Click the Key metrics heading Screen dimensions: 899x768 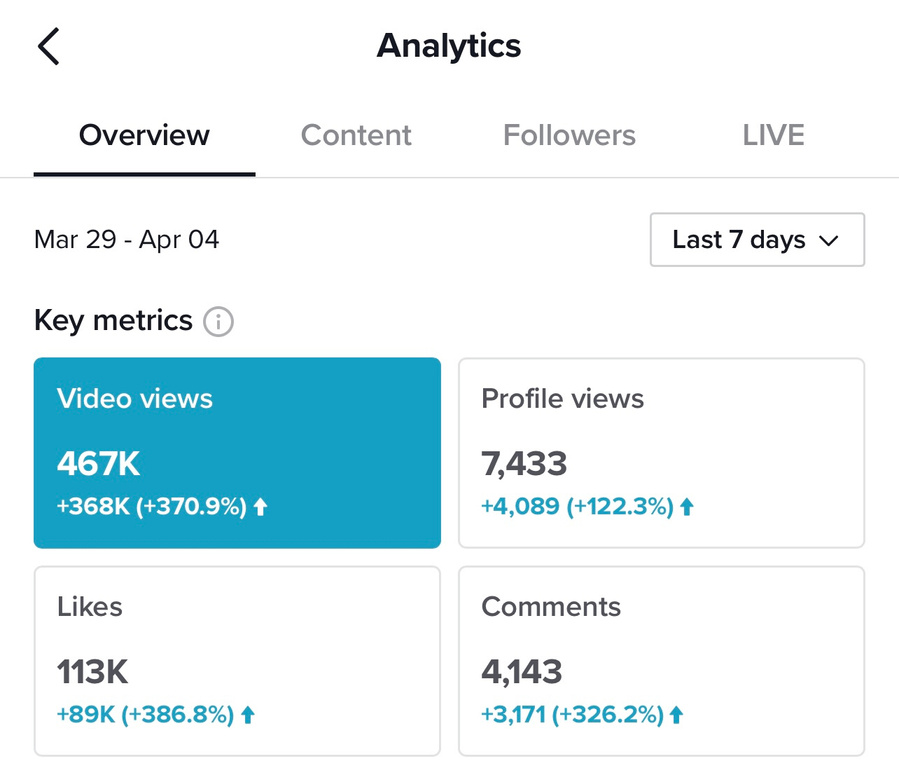tap(113, 321)
